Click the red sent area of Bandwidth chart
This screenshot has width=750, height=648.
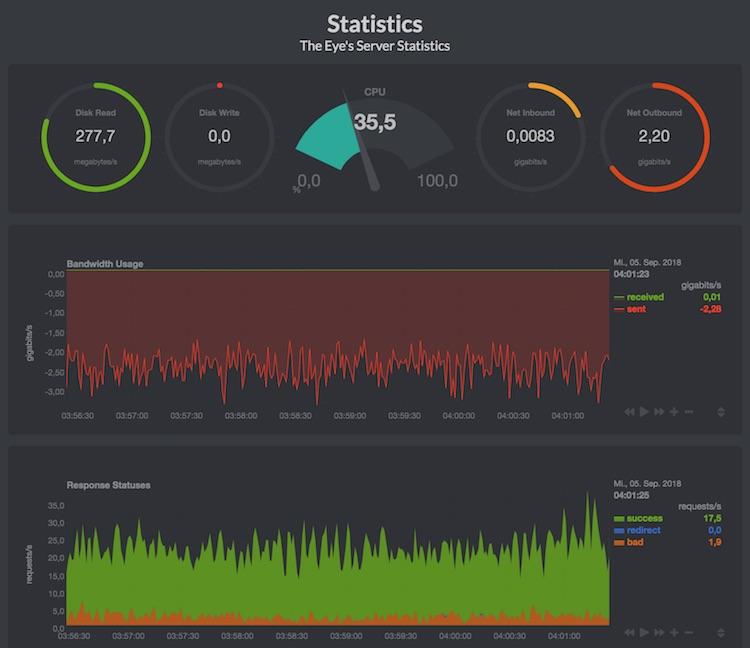tap(337, 311)
